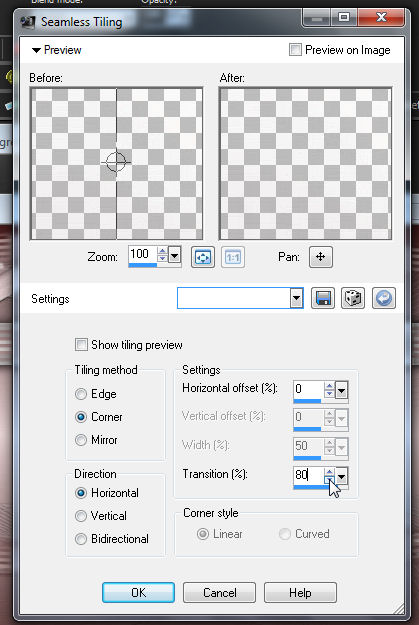Save preset using the floppy disk icon

click(323, 298)
